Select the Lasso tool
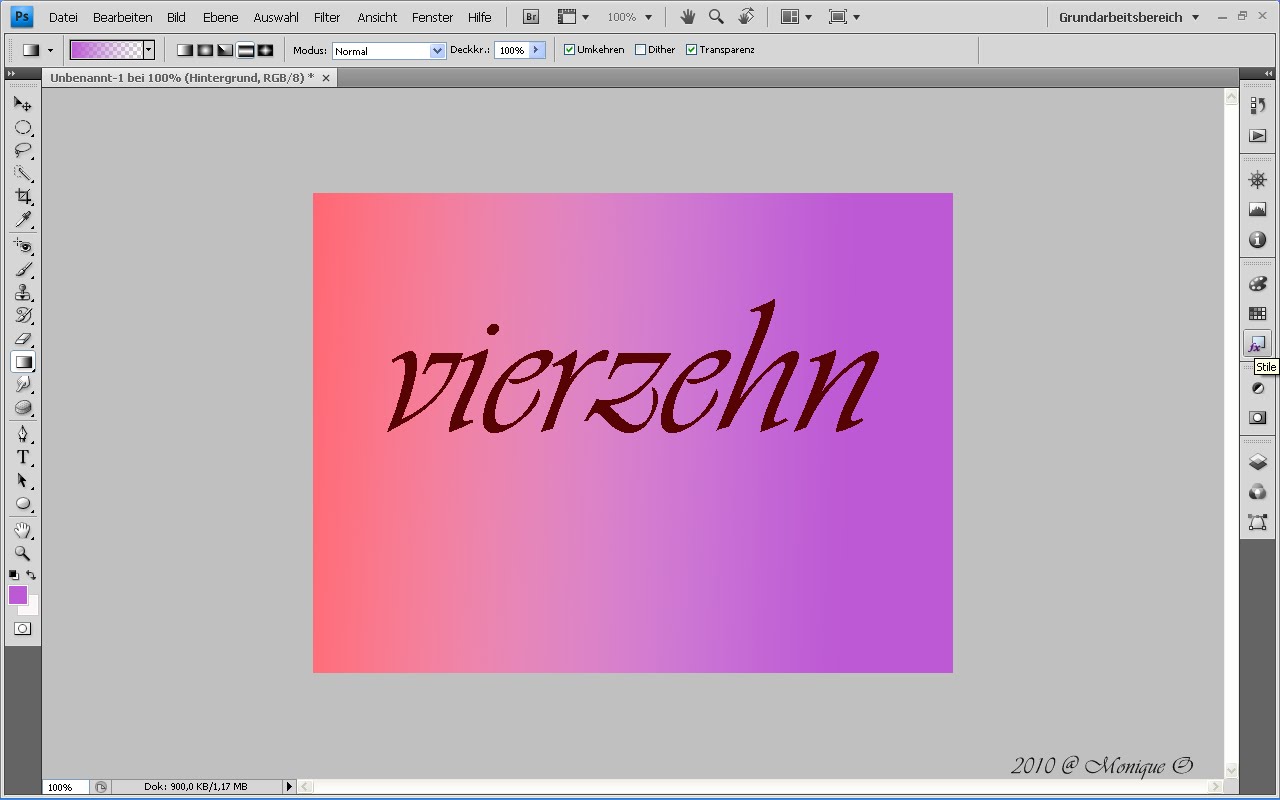This screenshot has height=800, width=1280. (22, 151)
